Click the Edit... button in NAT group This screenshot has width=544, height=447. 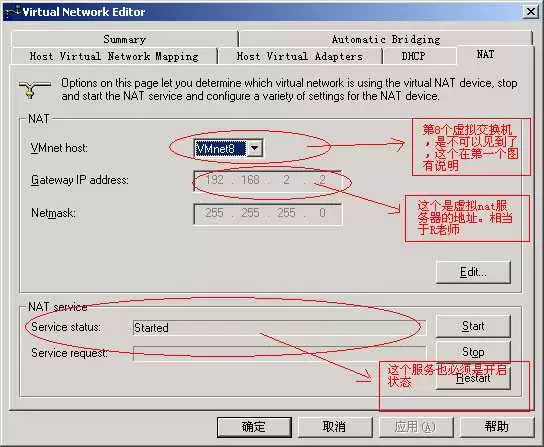[x=473, y=272]
